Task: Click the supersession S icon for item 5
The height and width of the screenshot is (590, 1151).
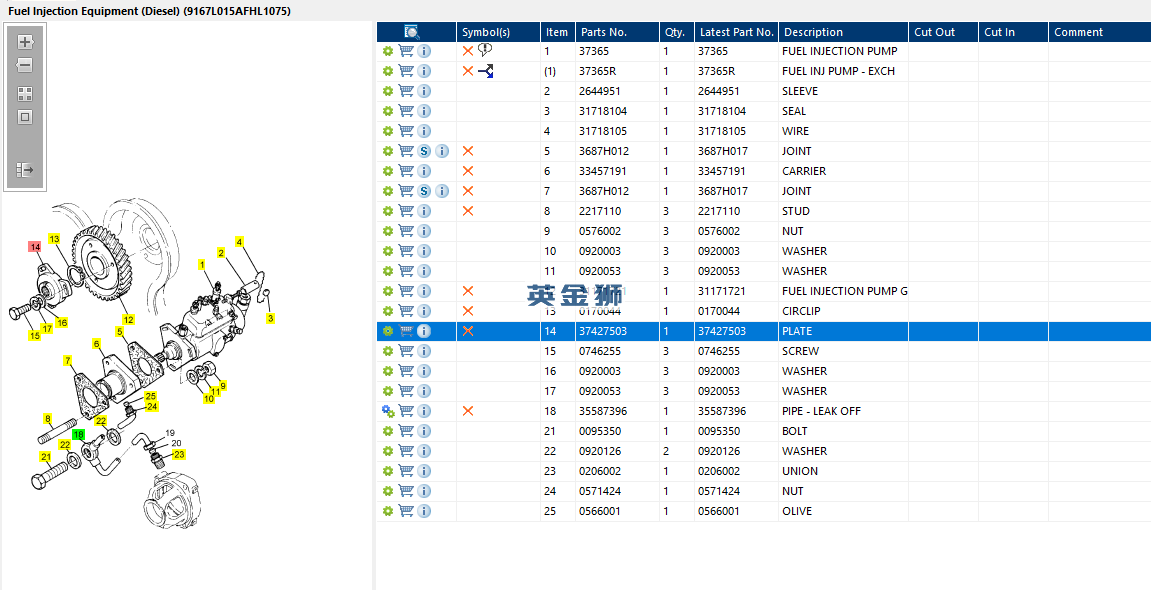Action: pyautogui.click(x=424, y=151)
